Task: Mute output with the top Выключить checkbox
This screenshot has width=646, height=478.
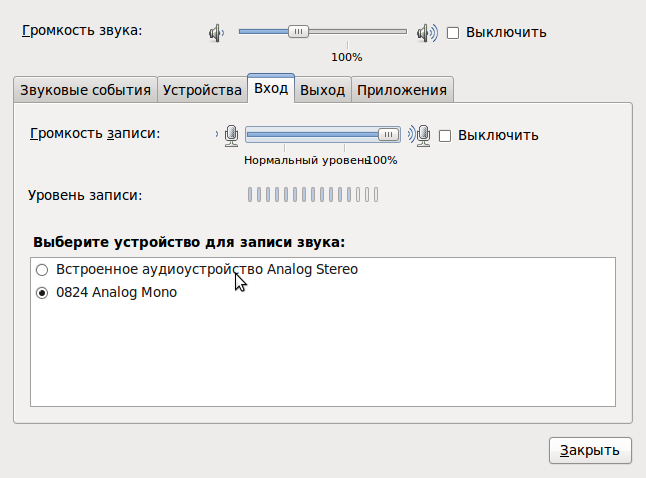Action: (453, 32)
